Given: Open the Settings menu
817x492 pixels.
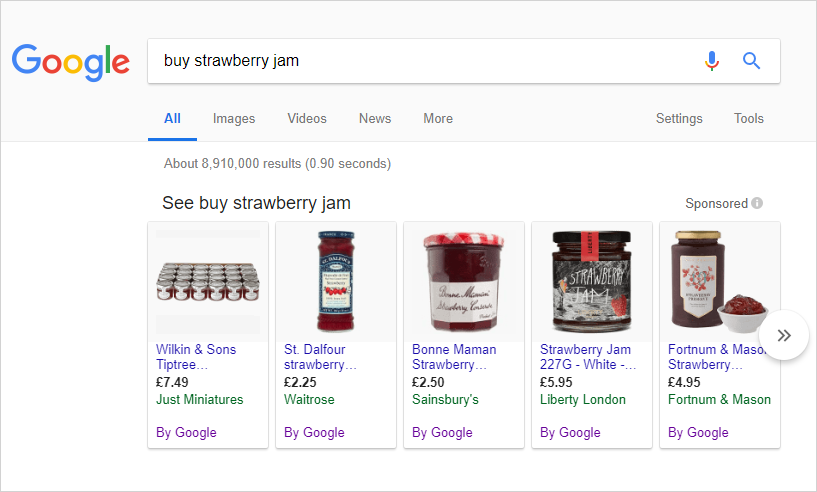Looking at the screenshot, I should click(679, 119).
